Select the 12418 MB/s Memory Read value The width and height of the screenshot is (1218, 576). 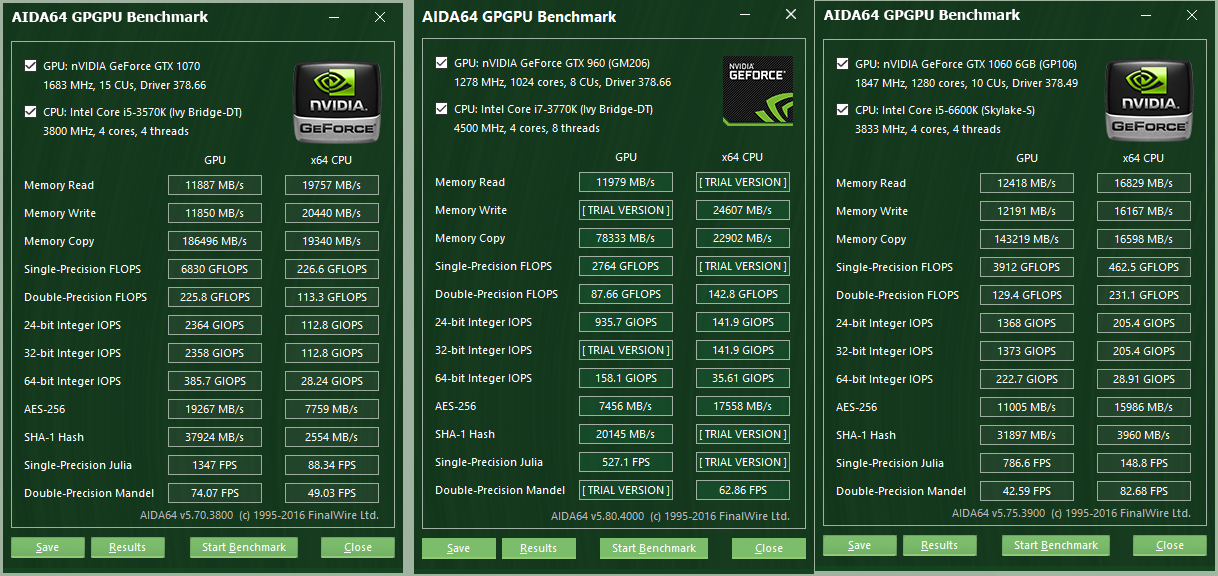(1027, 183)
